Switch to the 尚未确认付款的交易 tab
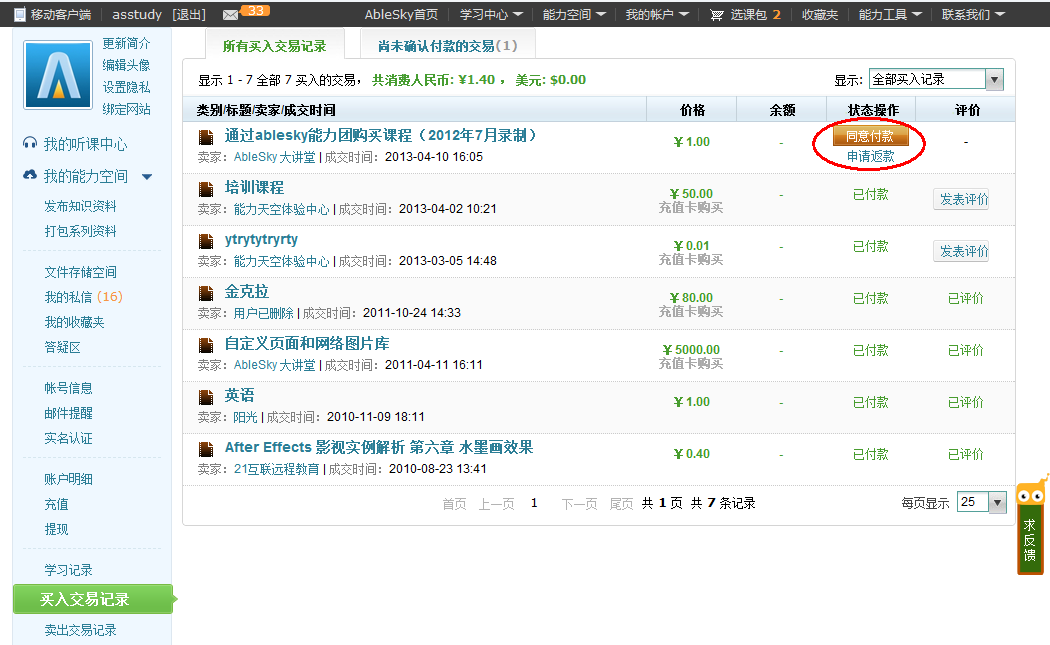Image resolution: width=1050 pixels, height=645 pixels. (446, 44)
